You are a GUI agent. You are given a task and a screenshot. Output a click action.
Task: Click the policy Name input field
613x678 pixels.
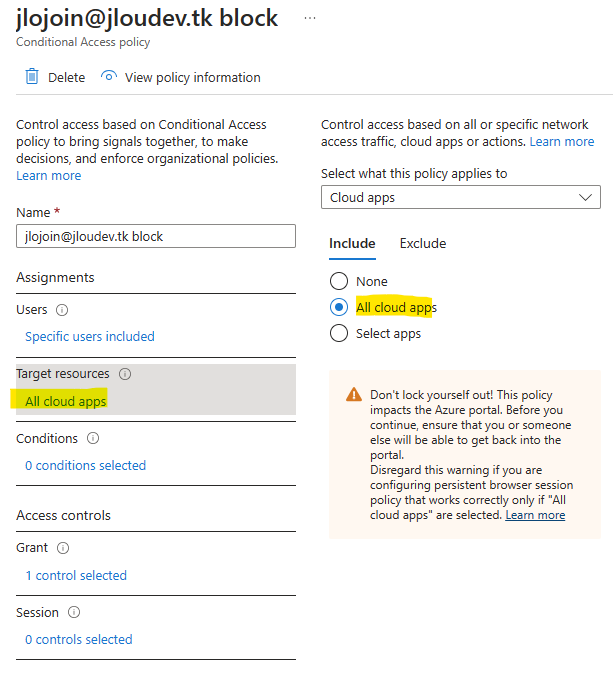pyautogui.click(x=156, y=236)
